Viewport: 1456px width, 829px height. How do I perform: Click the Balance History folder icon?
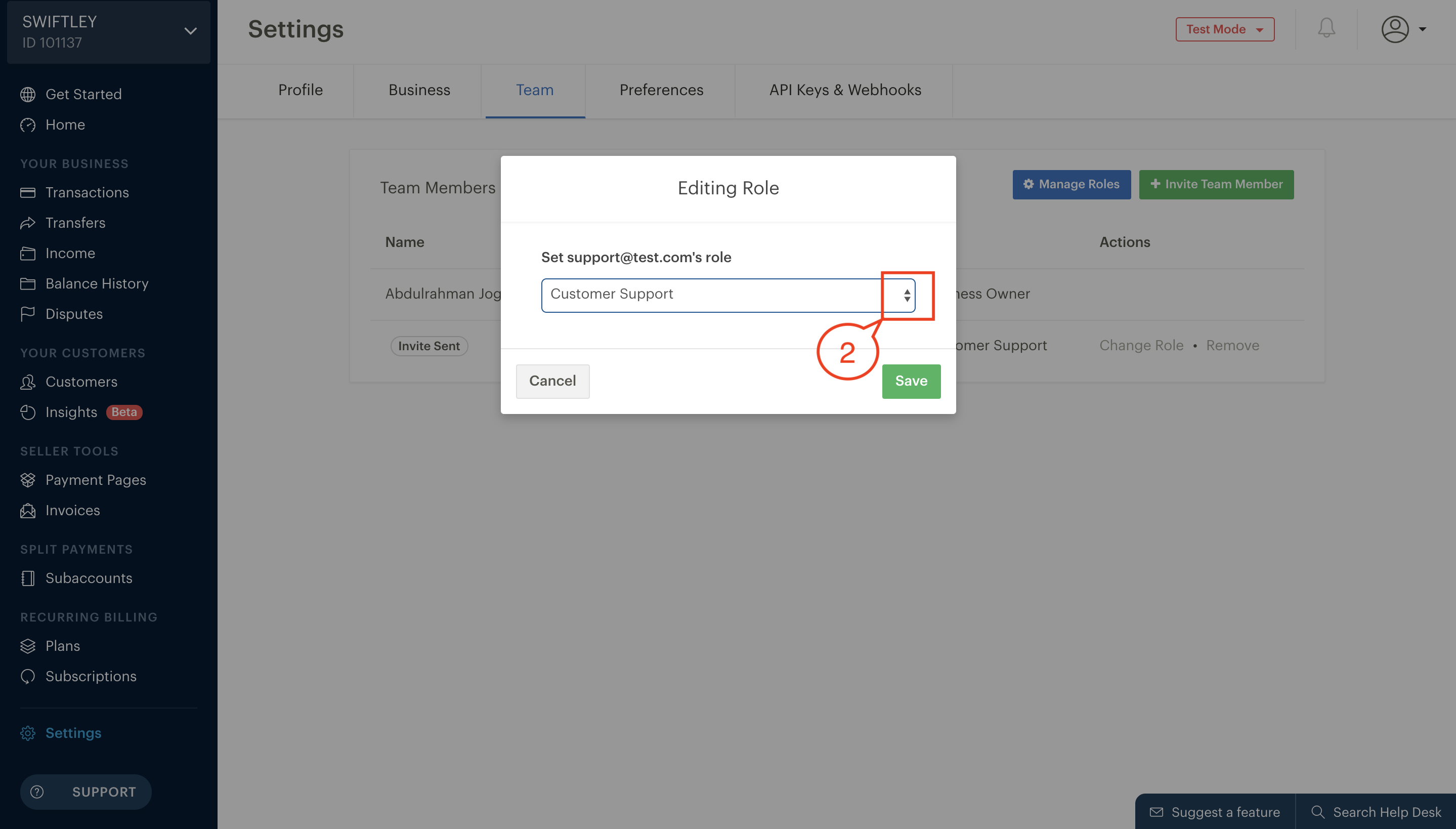pyautogui.click(x=27, y=283)
